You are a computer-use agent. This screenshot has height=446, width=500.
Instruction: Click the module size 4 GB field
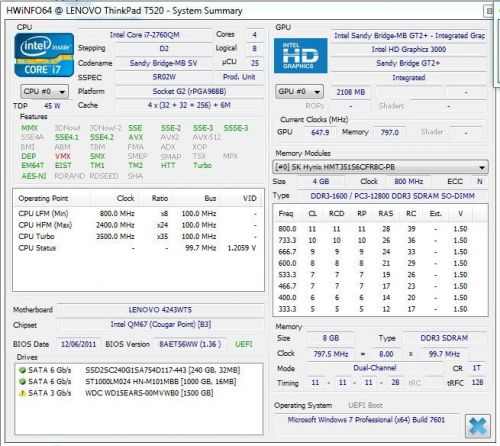pos(321,181)
